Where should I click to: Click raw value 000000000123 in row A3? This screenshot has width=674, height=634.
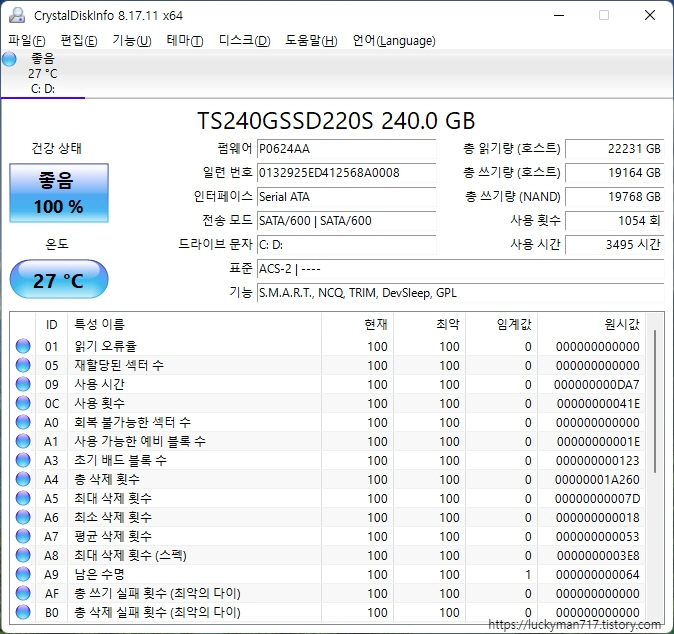click(597, 460)
